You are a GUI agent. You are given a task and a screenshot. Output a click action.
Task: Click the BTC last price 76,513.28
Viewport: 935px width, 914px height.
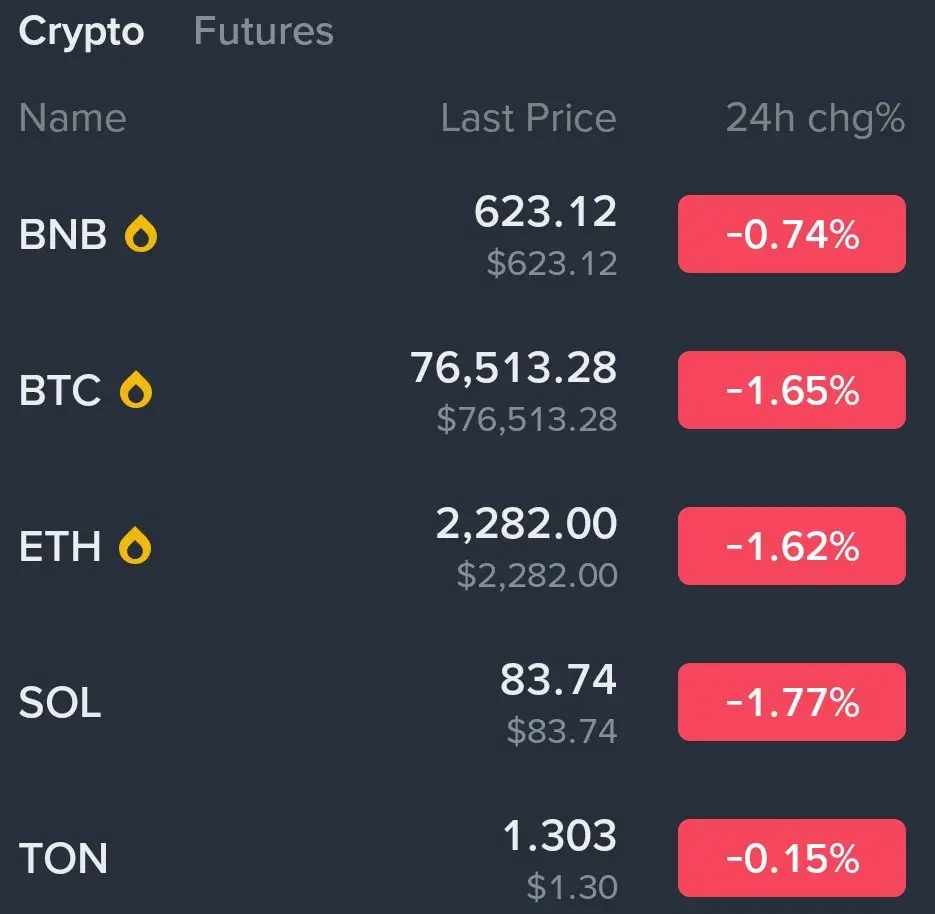514,369
